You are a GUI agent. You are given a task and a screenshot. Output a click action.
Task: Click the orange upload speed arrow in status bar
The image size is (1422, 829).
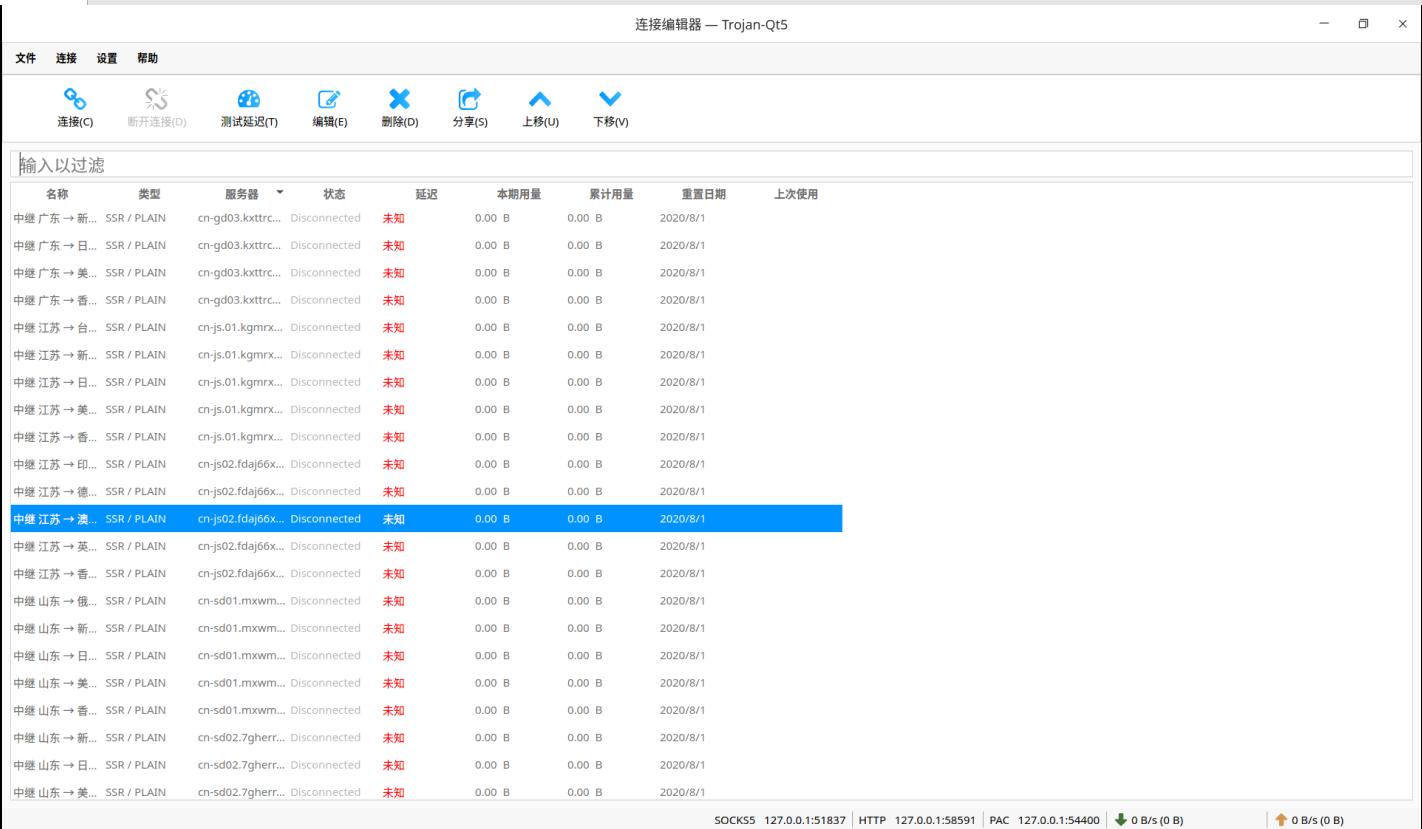pos(1281,820)
